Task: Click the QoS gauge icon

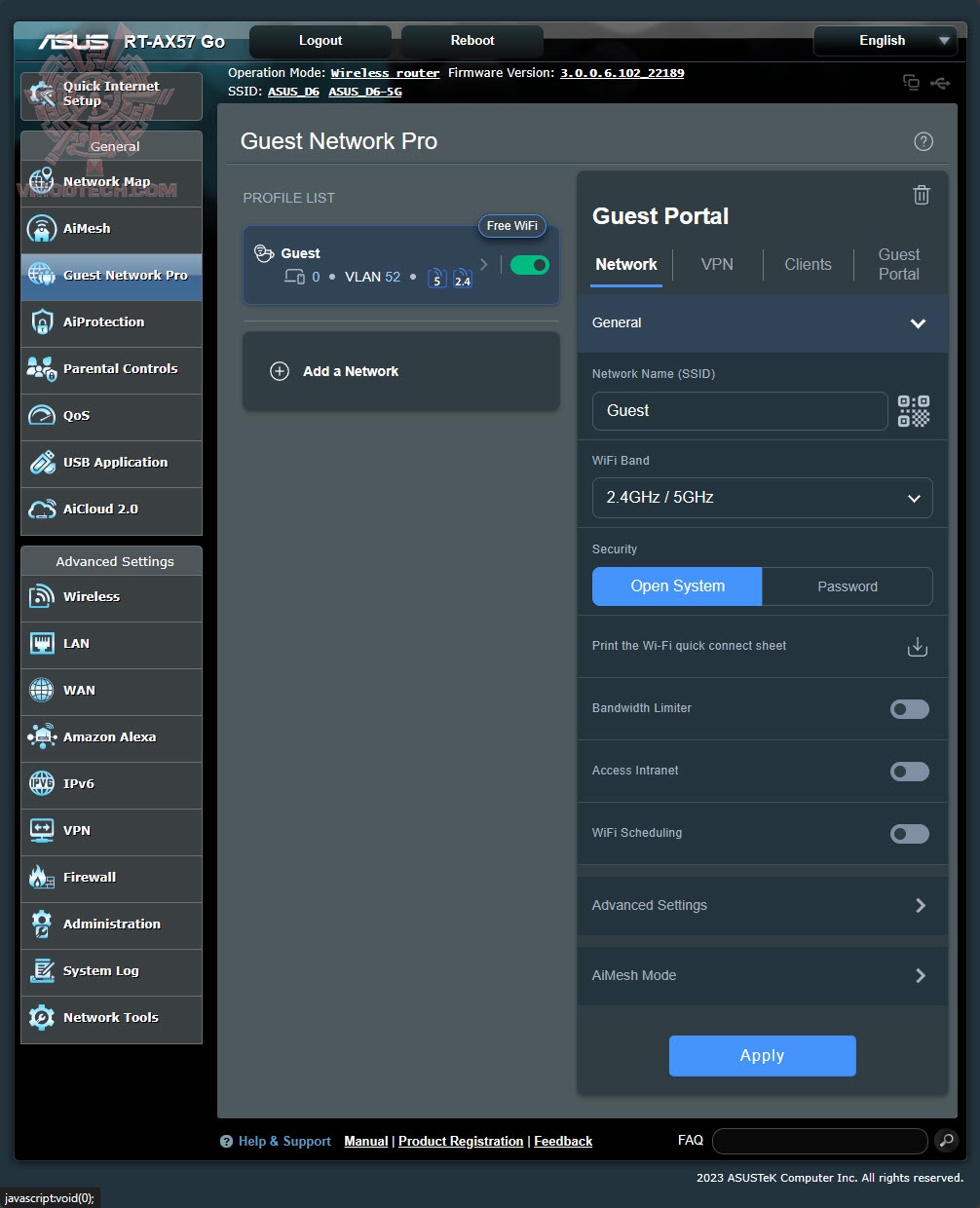Action: (42, 415)
